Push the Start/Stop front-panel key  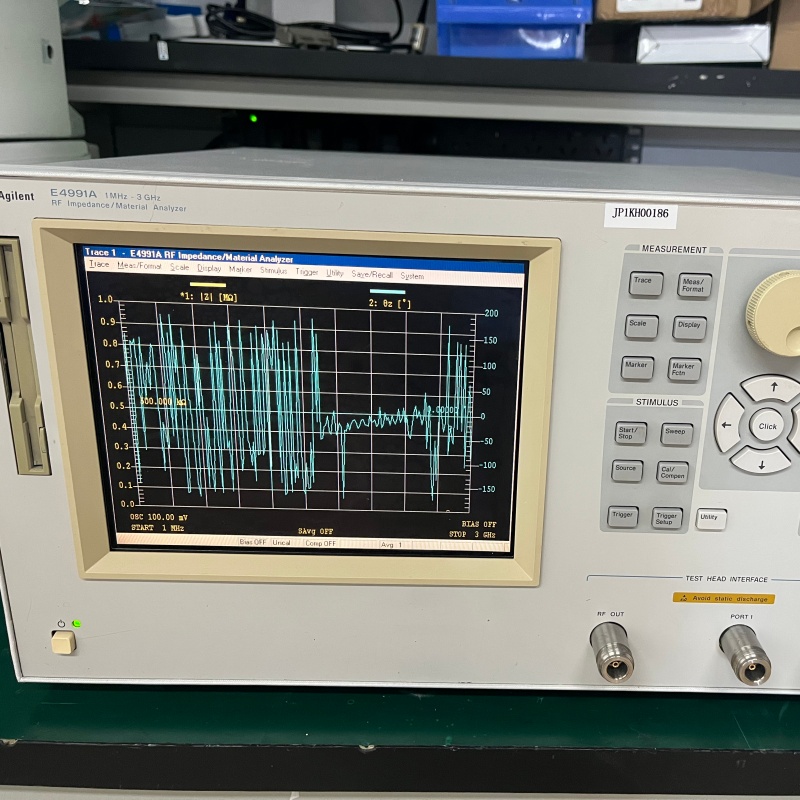(x=630, y=434)
